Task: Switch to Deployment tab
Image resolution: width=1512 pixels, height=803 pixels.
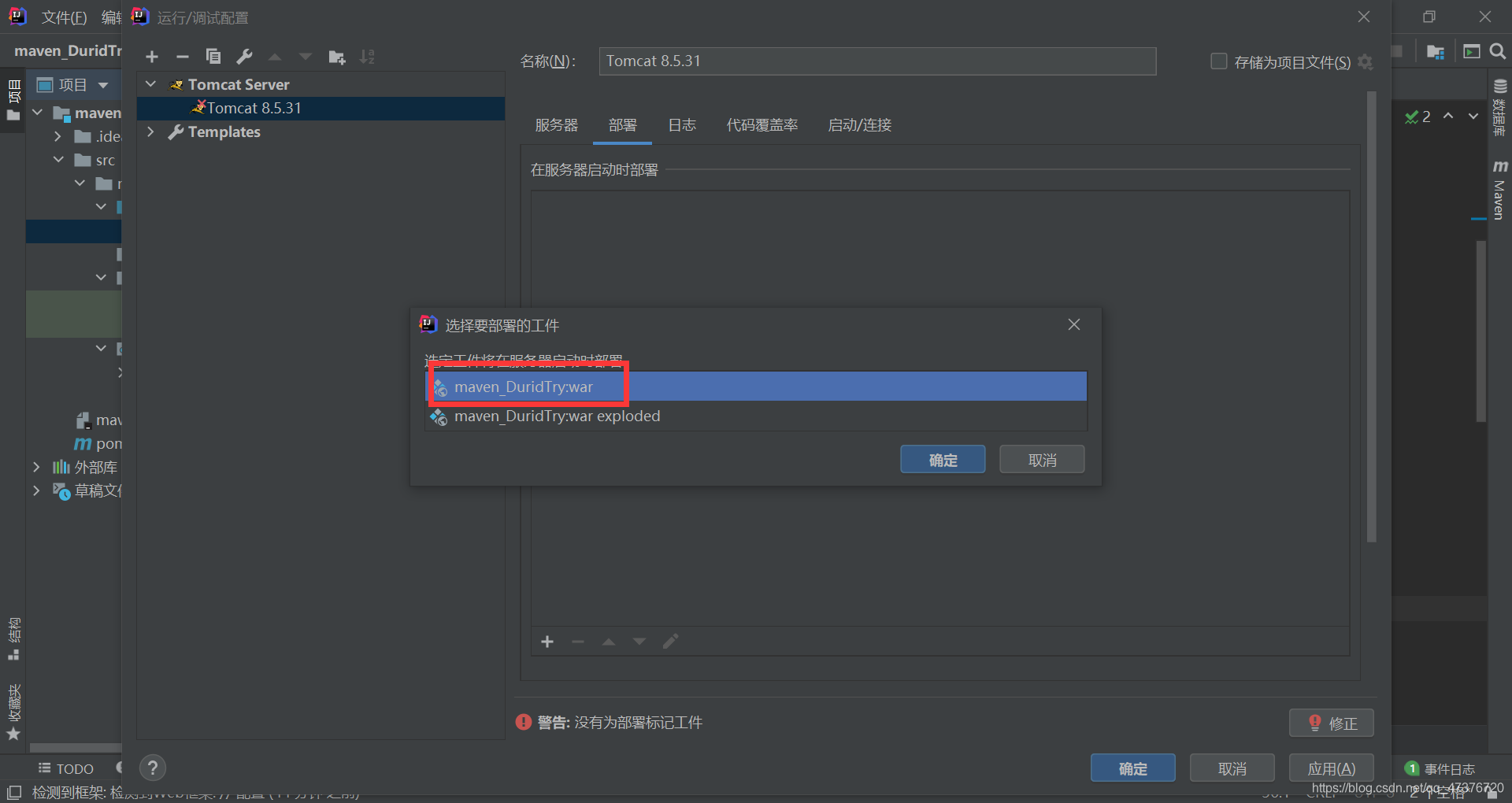Action: pos(622,125)
